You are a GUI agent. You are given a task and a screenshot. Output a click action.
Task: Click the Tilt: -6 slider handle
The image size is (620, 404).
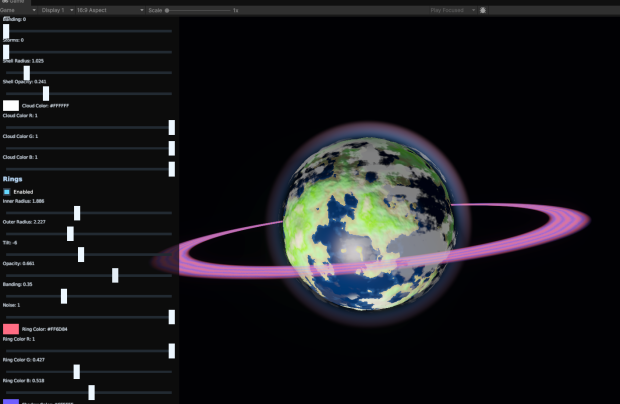pyautogui.click(x=81, y=255)
